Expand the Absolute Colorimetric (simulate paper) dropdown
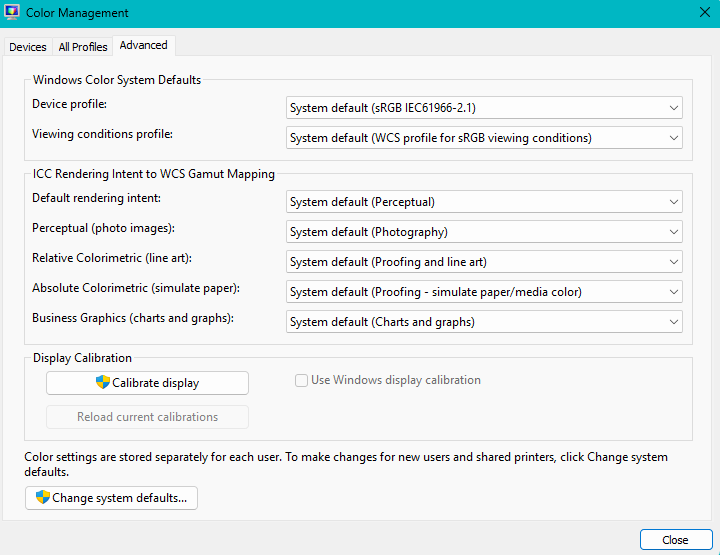 [x=484, y=292]
